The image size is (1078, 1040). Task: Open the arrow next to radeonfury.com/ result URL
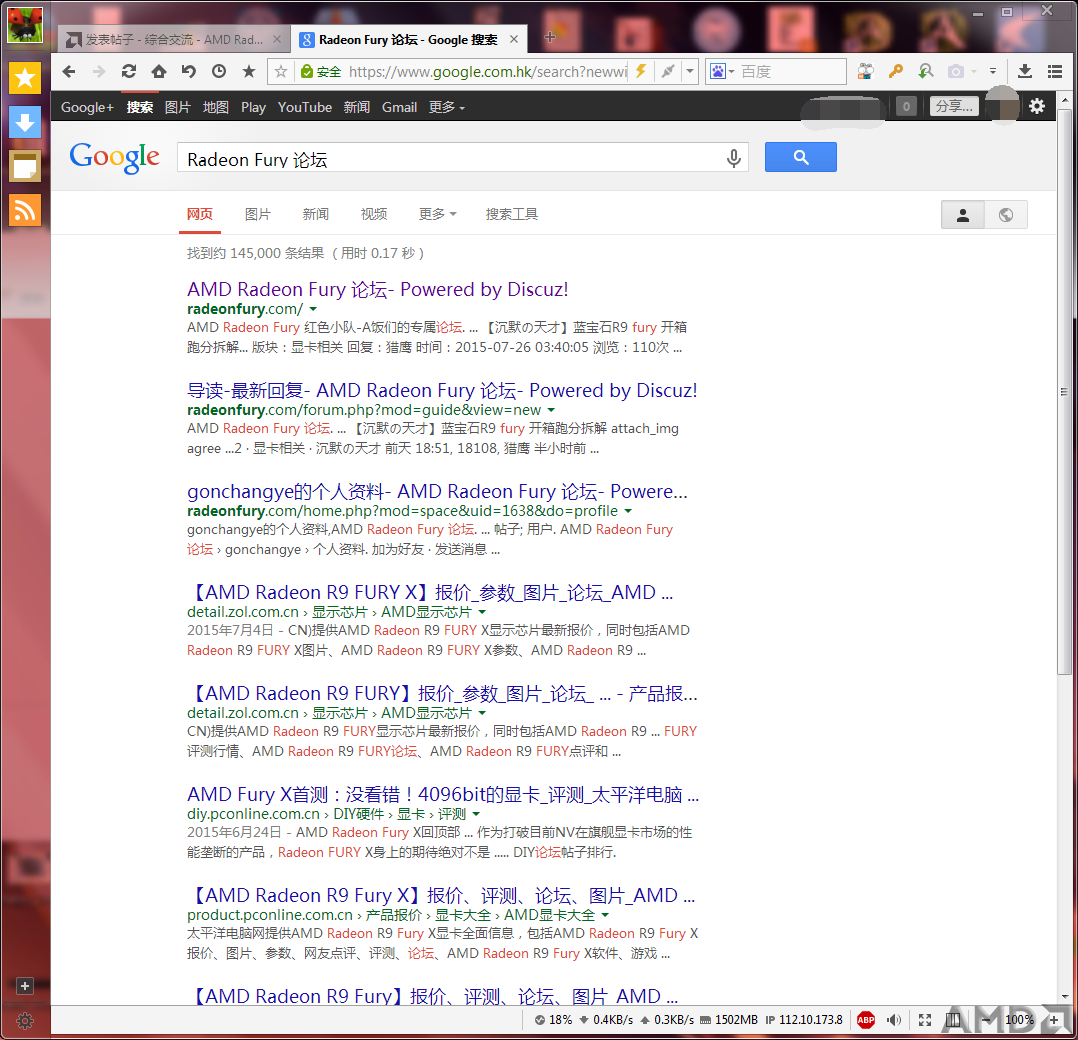coord(313,309)
